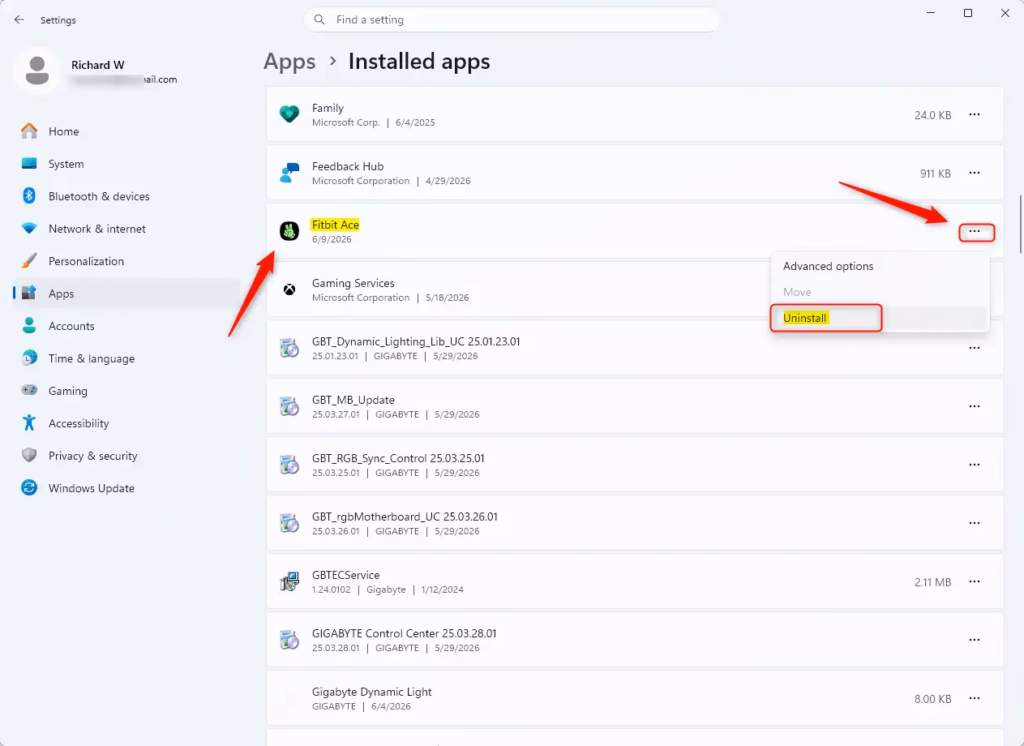The width and height of the screenshot is (1024, 746).
Task: Open the three-dot menu for Fitbit Ace
Action: 974,231
